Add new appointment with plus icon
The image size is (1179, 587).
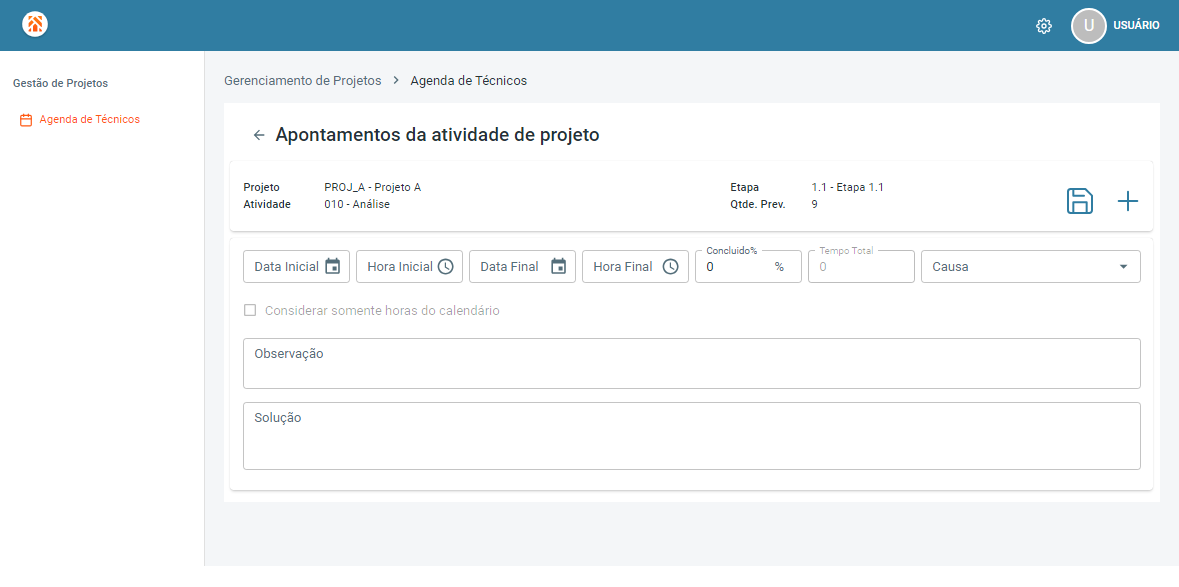pyautogui.click(x=1128, y=201)
